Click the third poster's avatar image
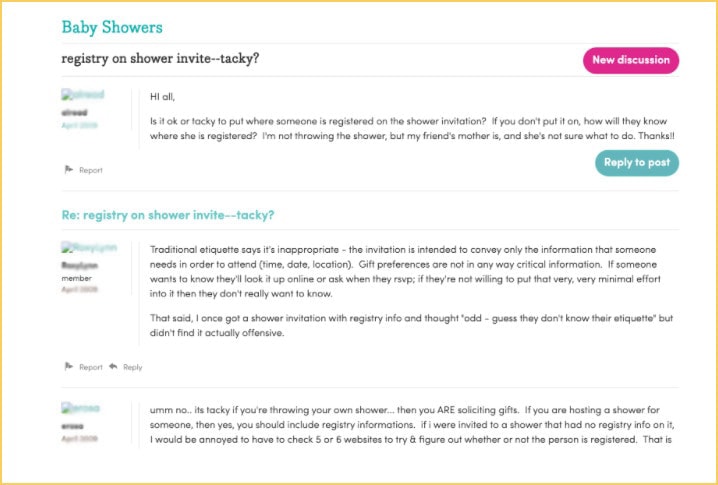The height and width of the screenshot is (485, 718). click(x=81, y=408)
